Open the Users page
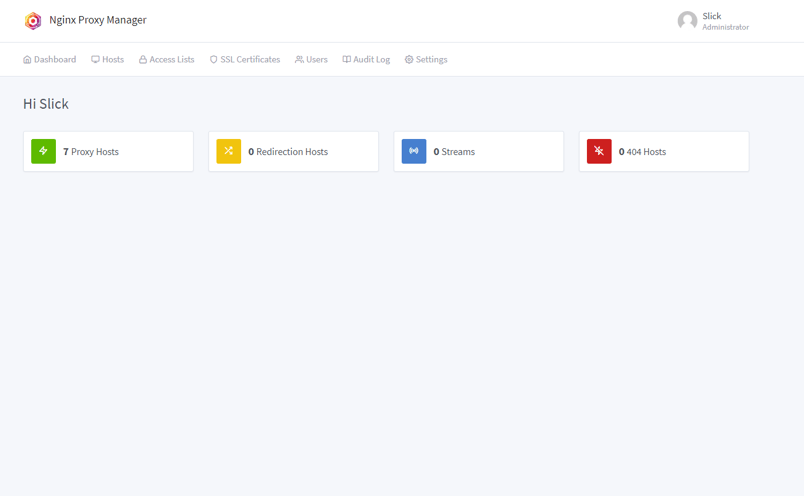The width and height of the screenshot is (804, 496). [x=311, y=59]
